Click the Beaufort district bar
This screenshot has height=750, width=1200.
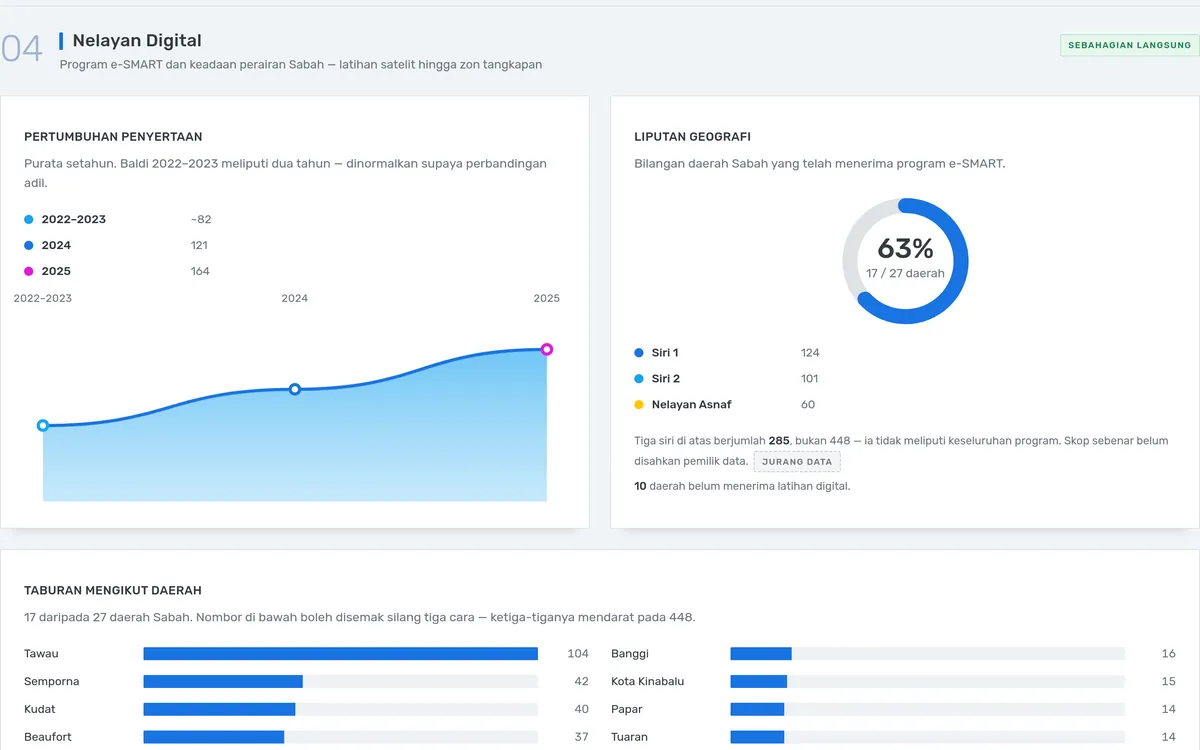click(341, 738)
